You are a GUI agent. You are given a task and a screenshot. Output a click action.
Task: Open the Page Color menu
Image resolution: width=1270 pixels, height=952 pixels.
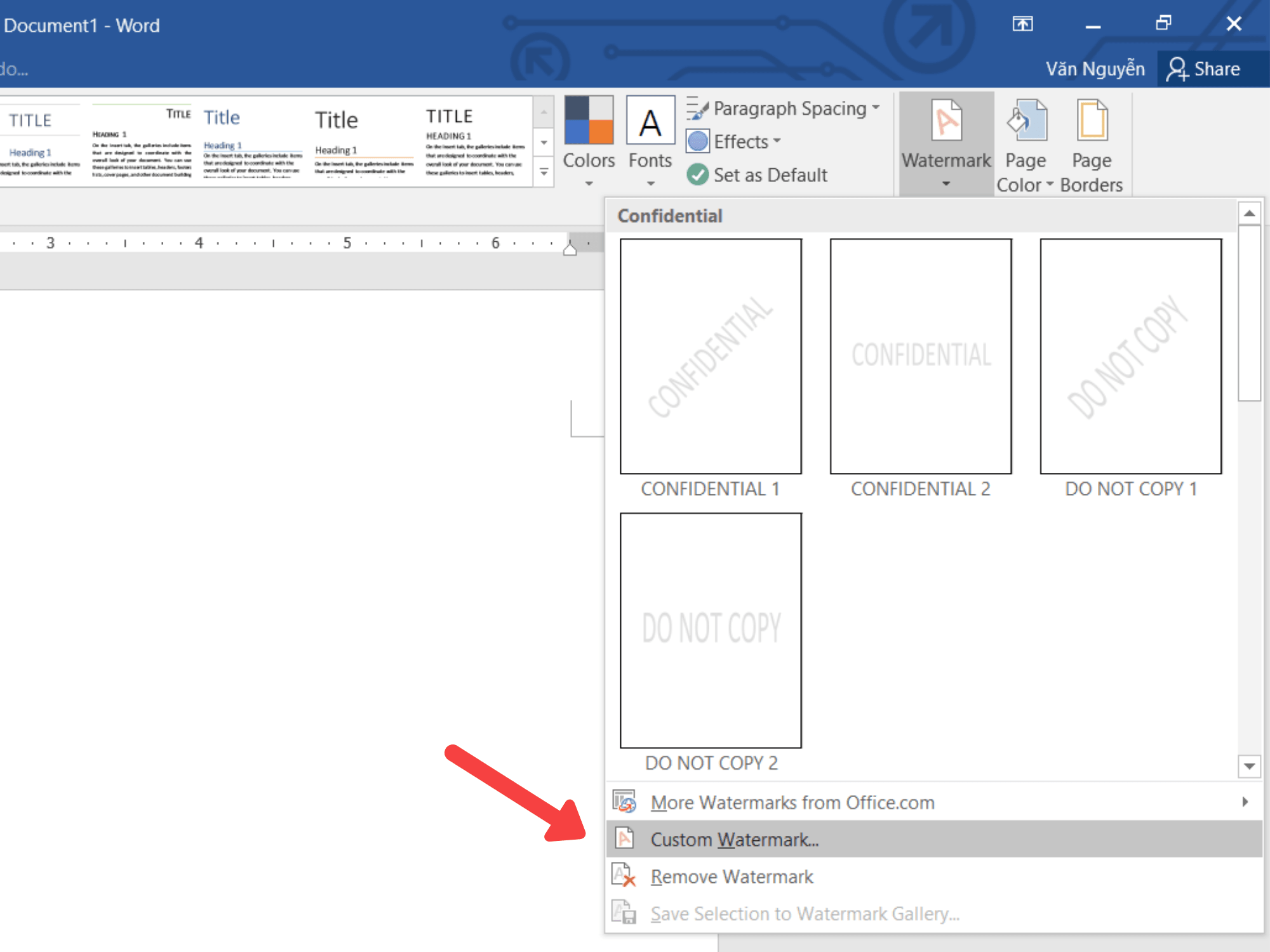(x=1025, y=145)
